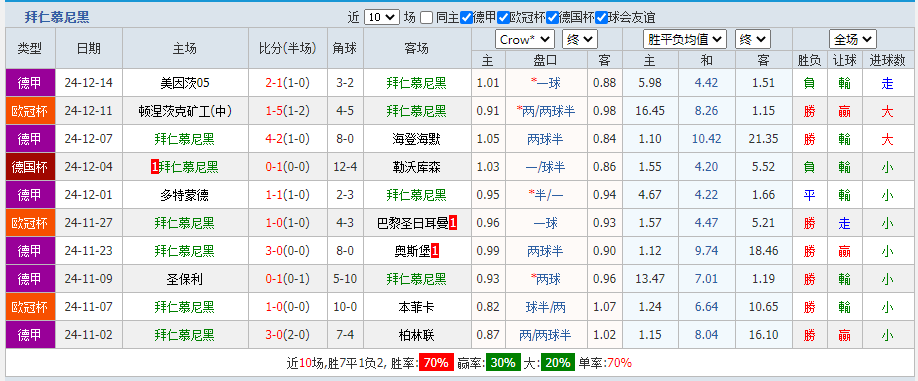Open the 全场 dropdown
The width and height of the screenshot is (918, 381).
[x=852, y=40]
